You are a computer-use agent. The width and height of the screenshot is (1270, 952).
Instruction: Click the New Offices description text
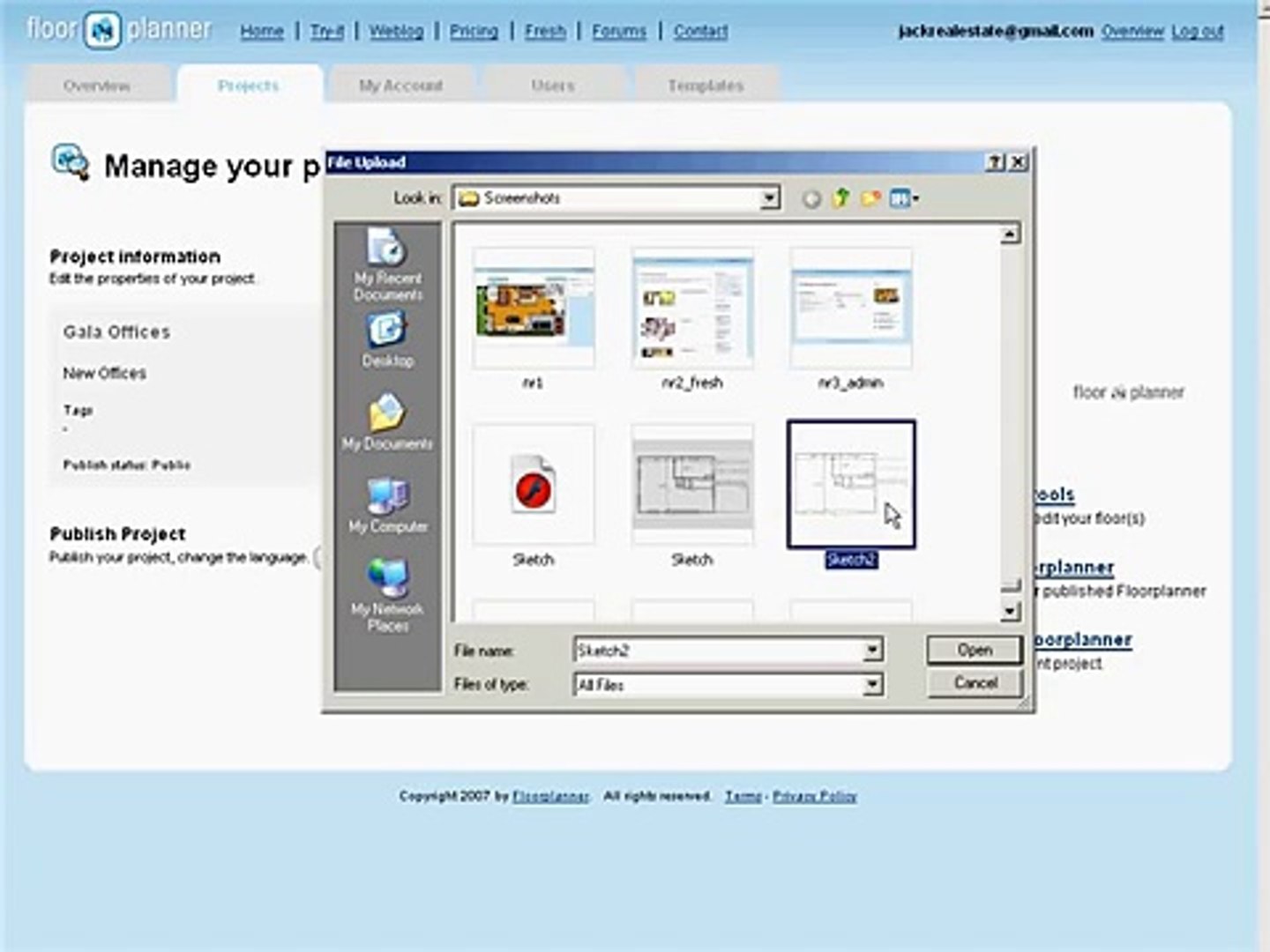tap(104, 373)
